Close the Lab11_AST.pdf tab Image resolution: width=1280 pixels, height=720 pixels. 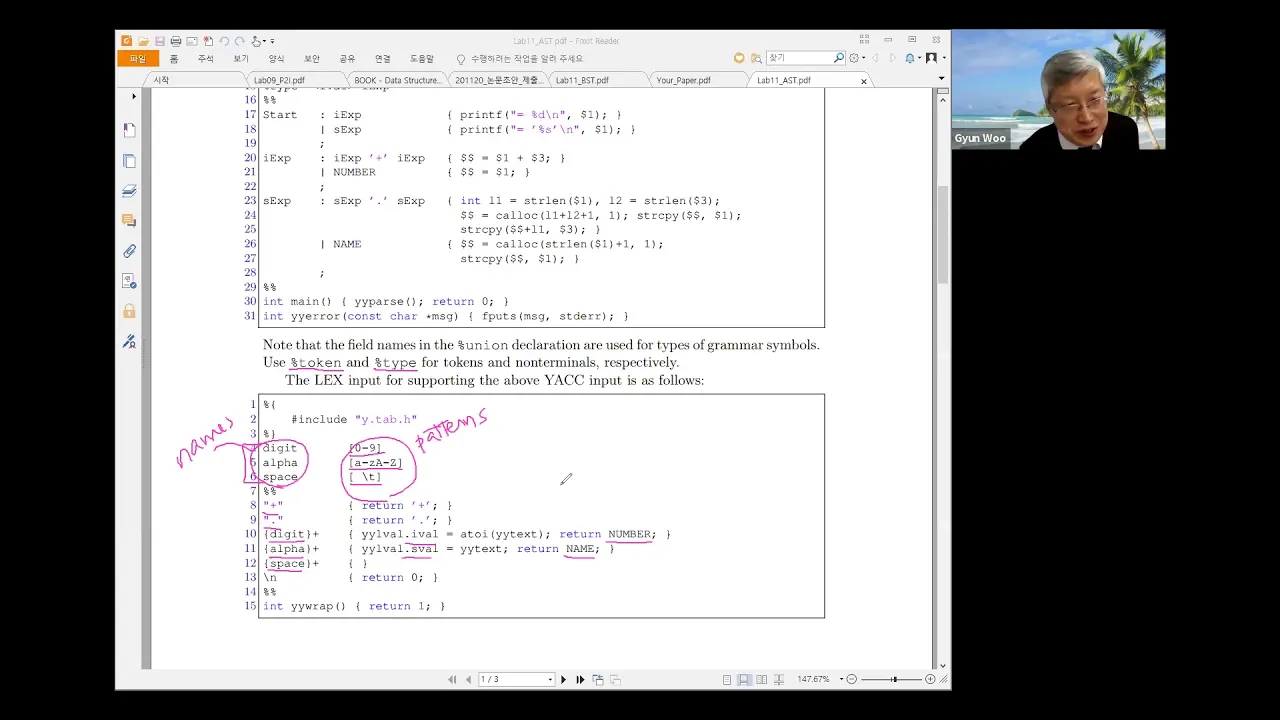[x=864, y=81]
